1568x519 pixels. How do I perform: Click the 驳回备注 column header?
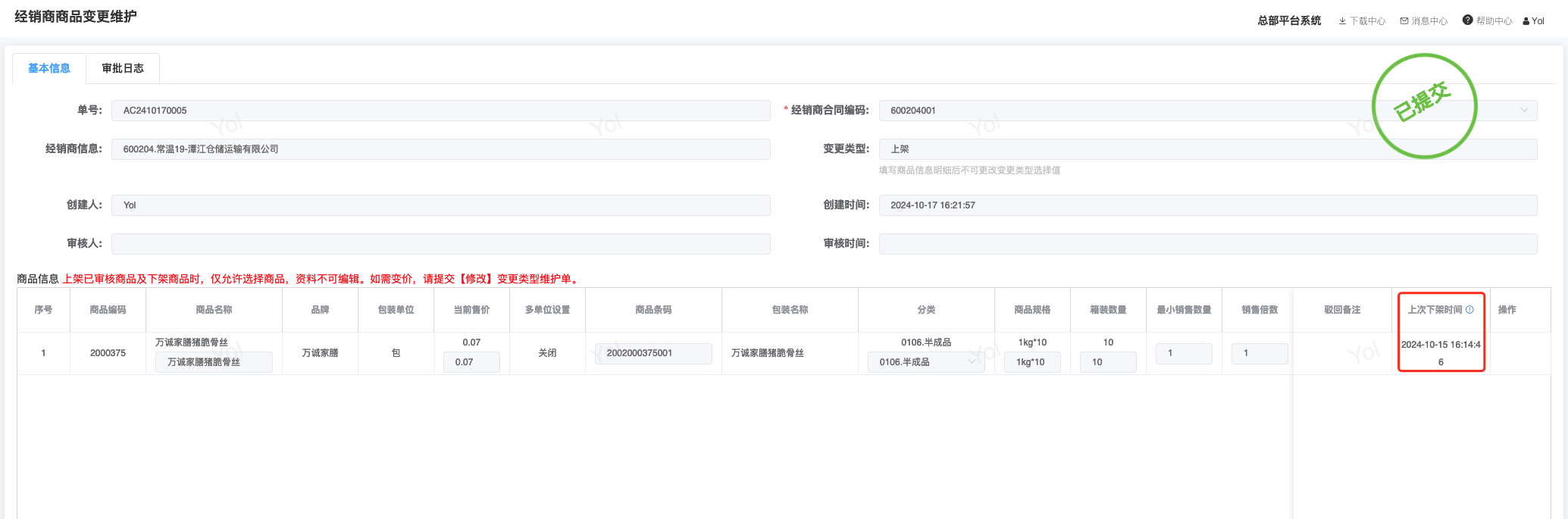tap(1342, 310)
